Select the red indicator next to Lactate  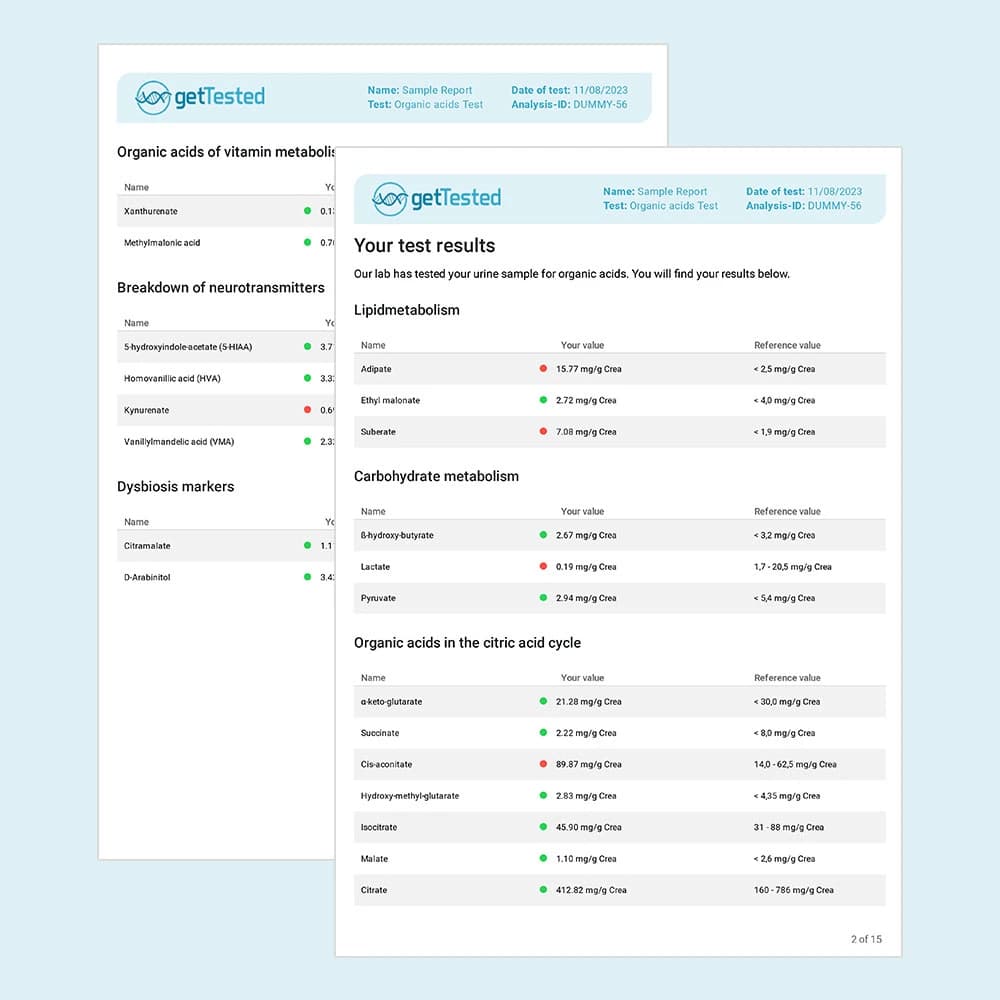tap(543, 567)
